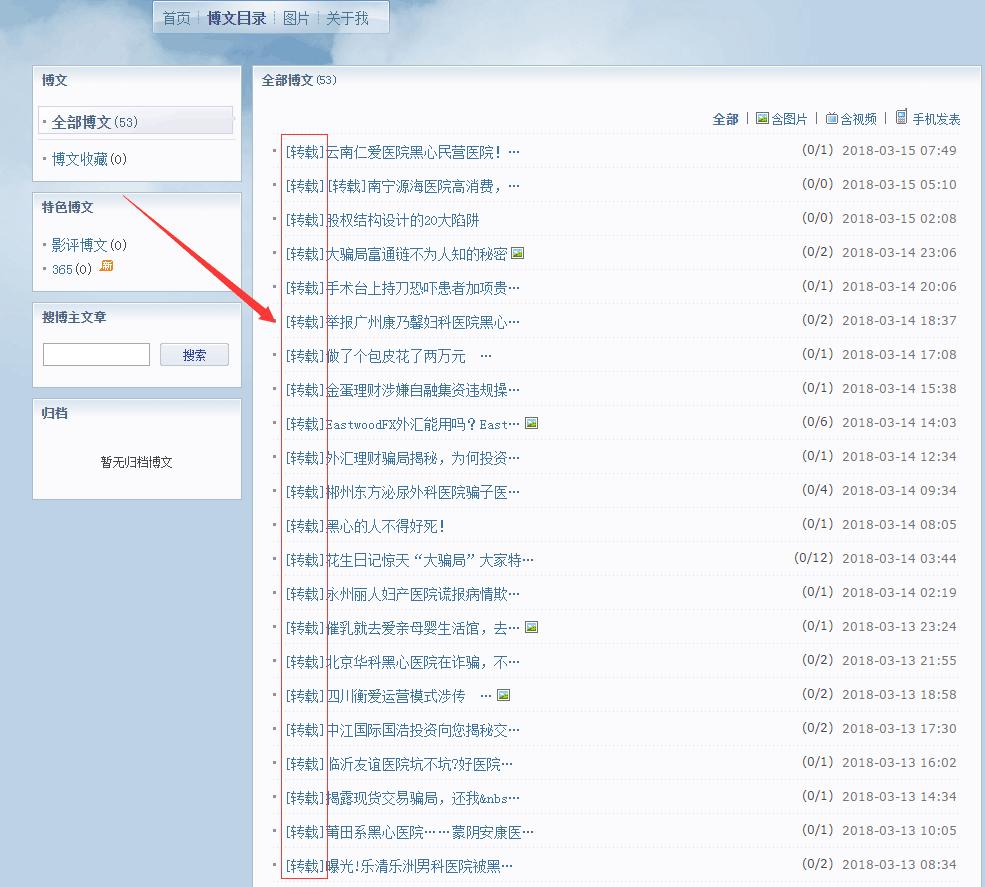Click the picture icon beside 含图片
This screenshot has height=887, width=985.
(x=762, y=118)
